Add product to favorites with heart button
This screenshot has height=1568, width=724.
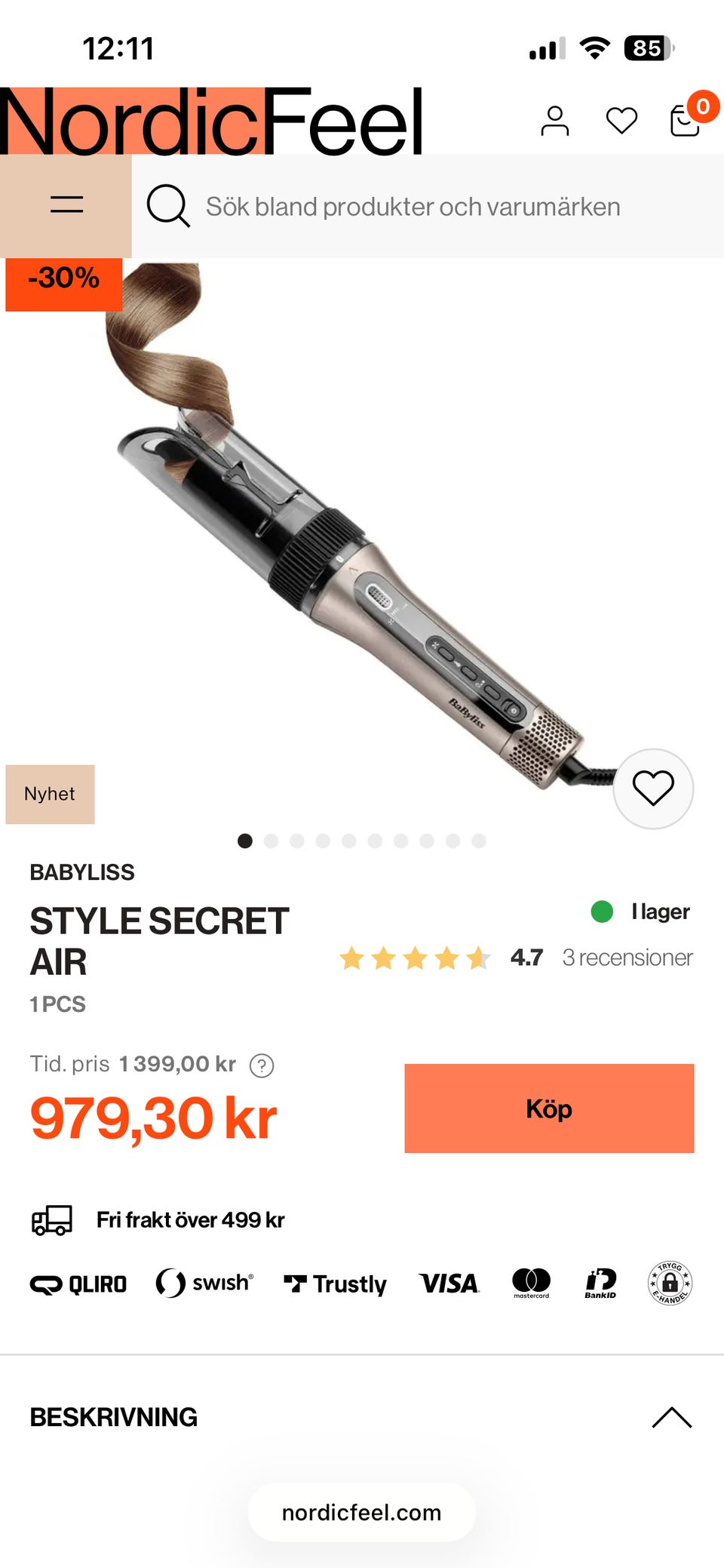pyautogui.click(x=653, y=789)
